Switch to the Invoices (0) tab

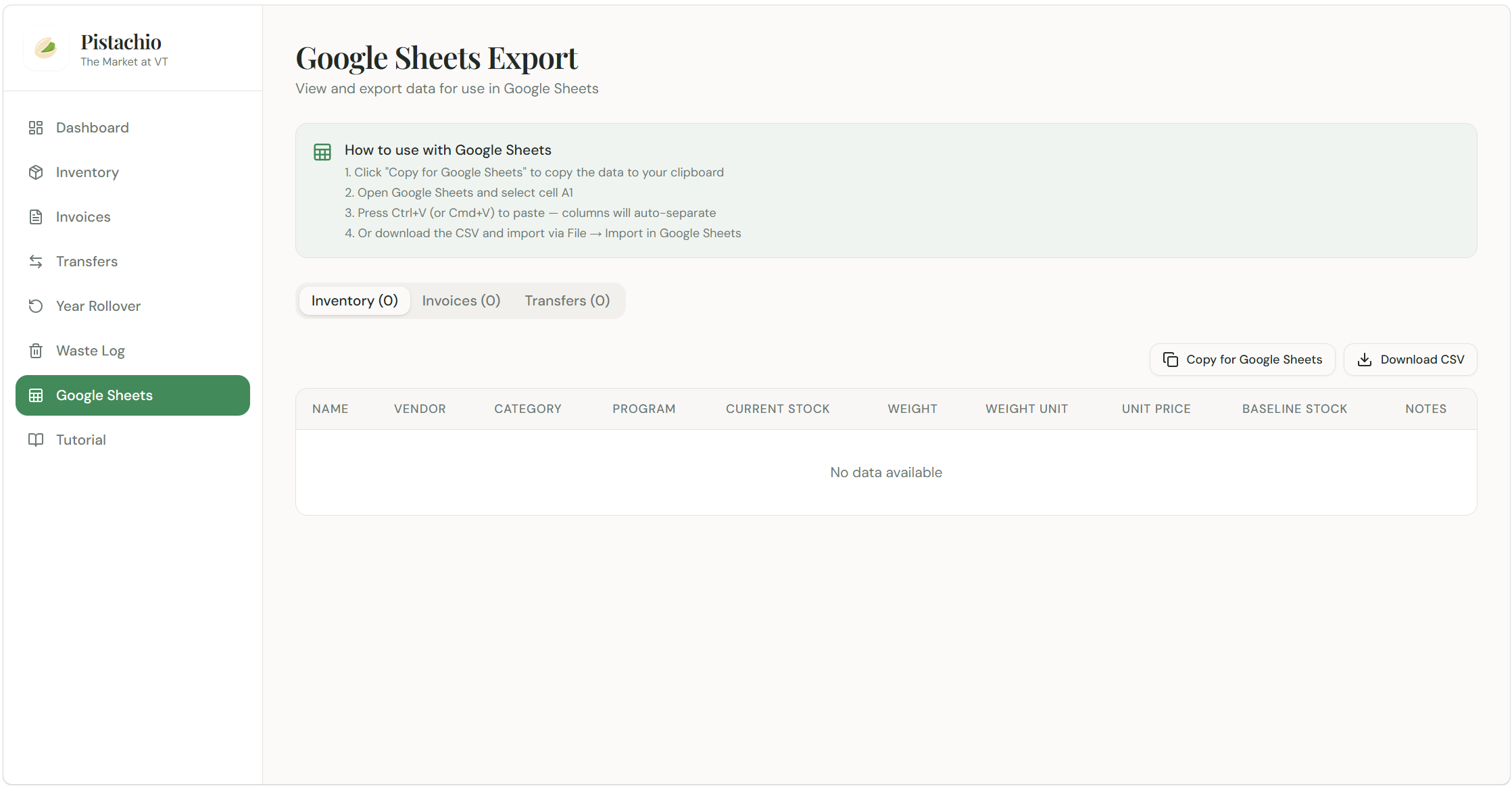[x=461, y=301]
